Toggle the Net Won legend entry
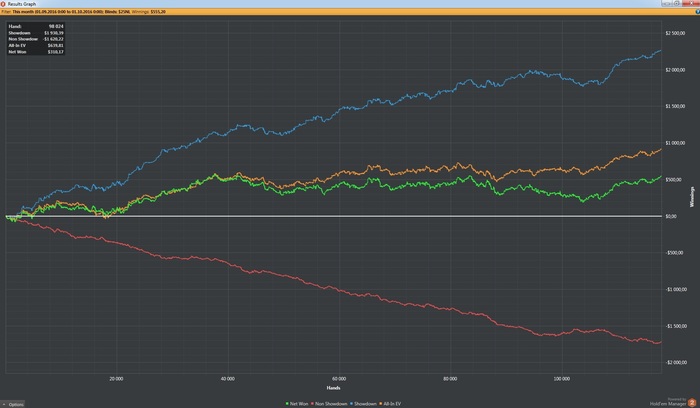700x408 pixels. [x=297, y=404]
